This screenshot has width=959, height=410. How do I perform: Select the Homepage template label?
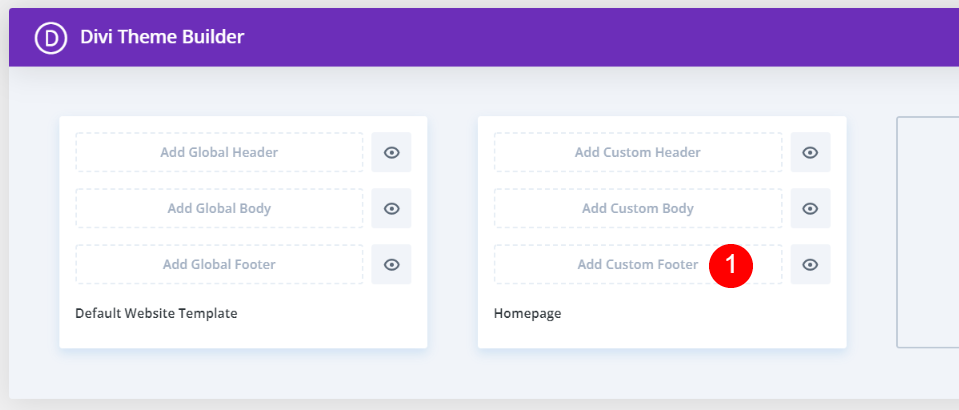tap(527, 314)
